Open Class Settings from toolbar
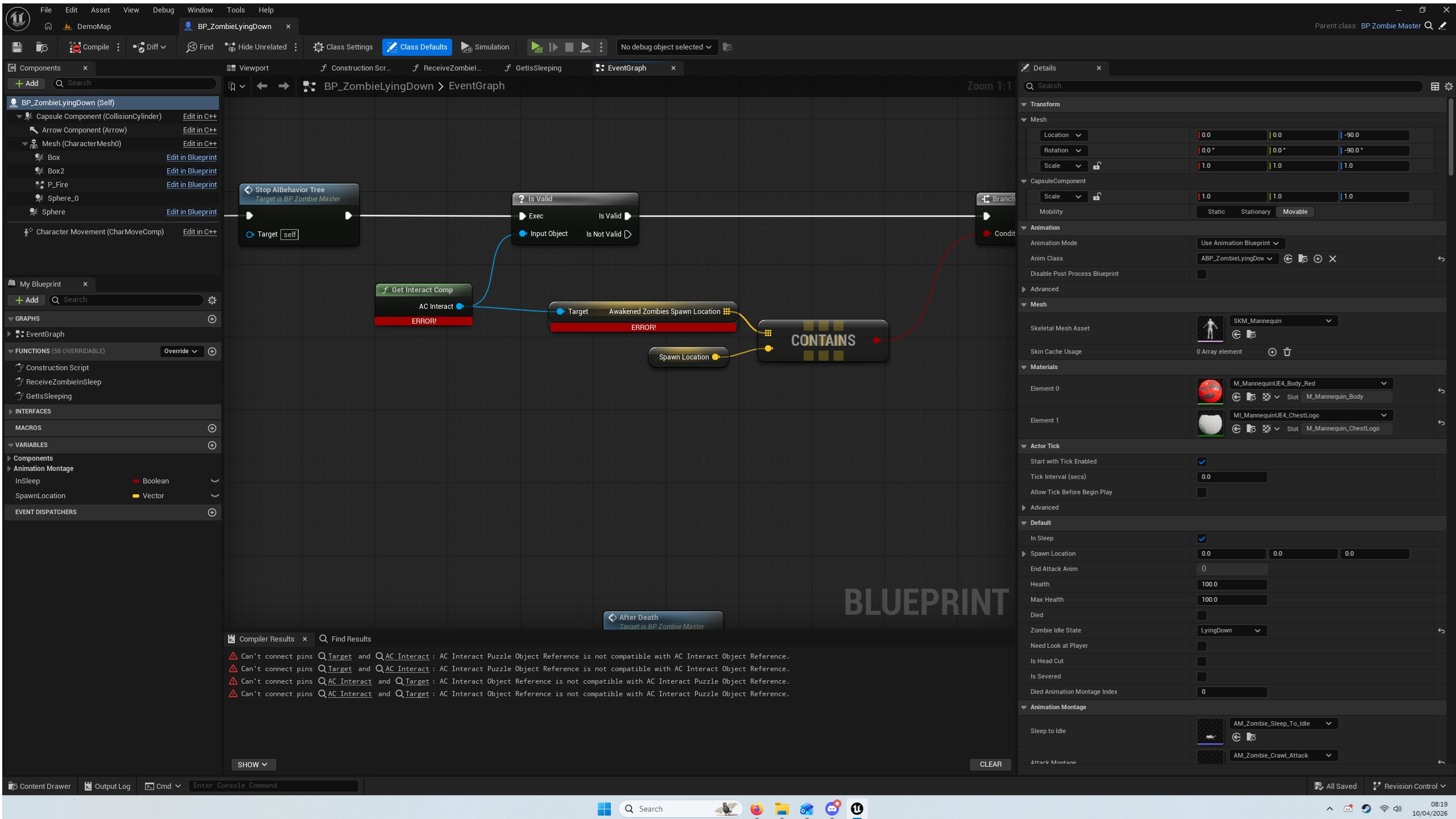 (x=343, y=47)
